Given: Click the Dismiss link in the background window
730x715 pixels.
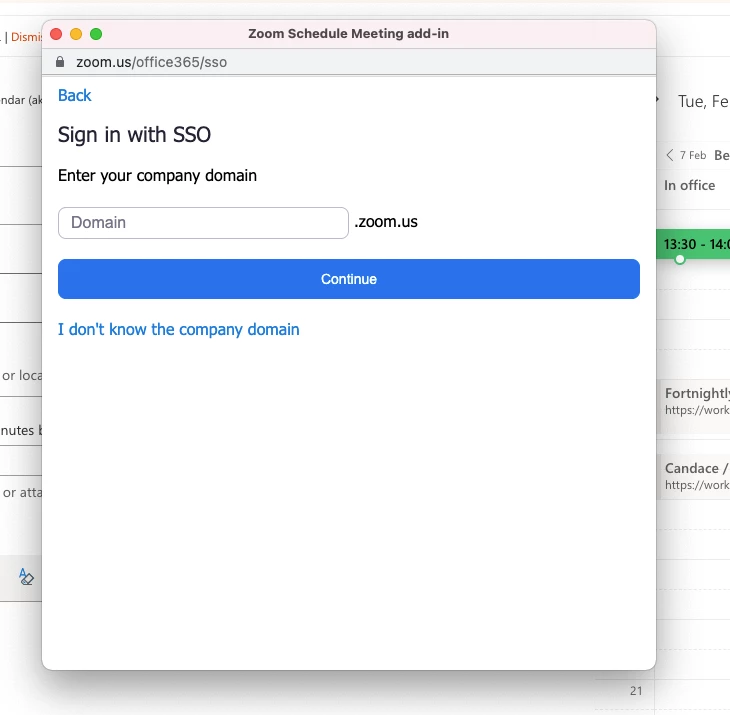Looking at the screenshot, I should (26, 37).
